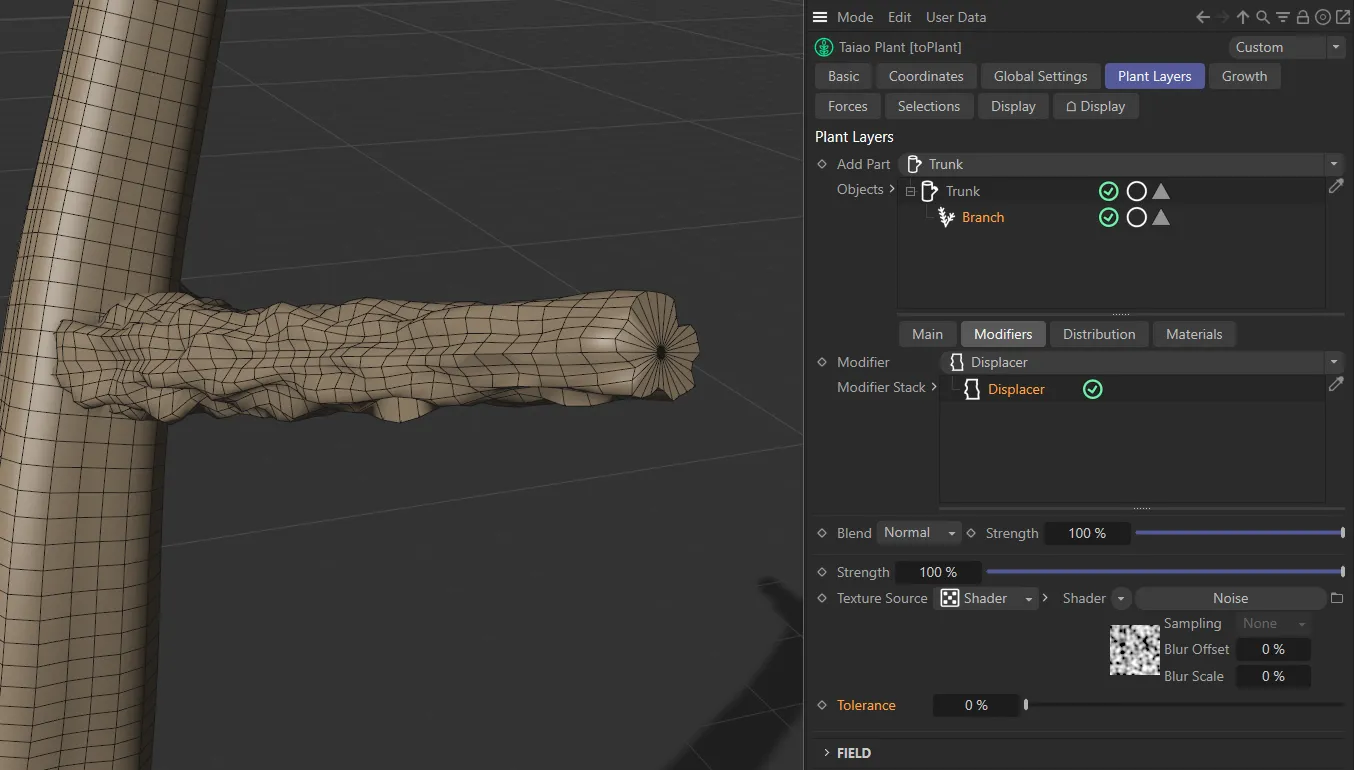
Task: Go back with the left arrow icon
Action: click(1204, 17)
